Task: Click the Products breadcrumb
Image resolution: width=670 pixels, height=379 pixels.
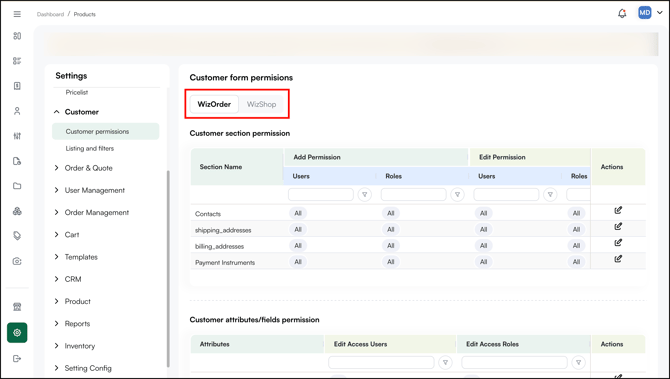Action: [x=85, y=14]
